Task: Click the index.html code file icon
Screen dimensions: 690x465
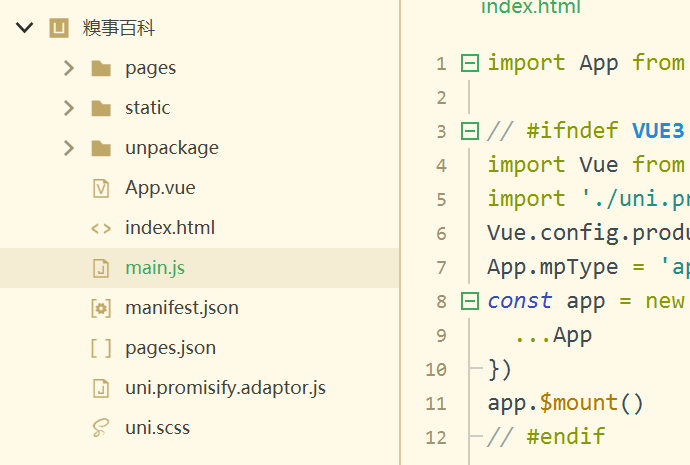Action: point(101,228)
